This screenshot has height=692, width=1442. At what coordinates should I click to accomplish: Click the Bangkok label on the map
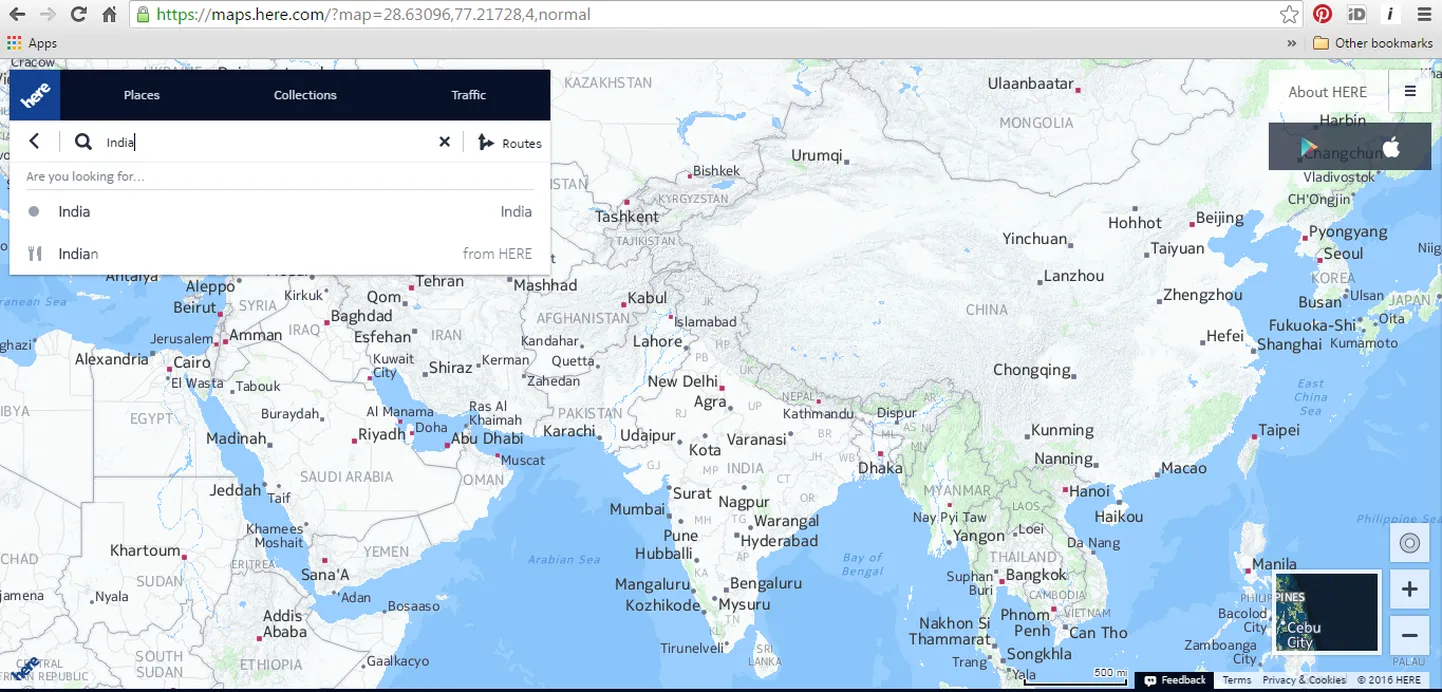tap(1037, 575)
